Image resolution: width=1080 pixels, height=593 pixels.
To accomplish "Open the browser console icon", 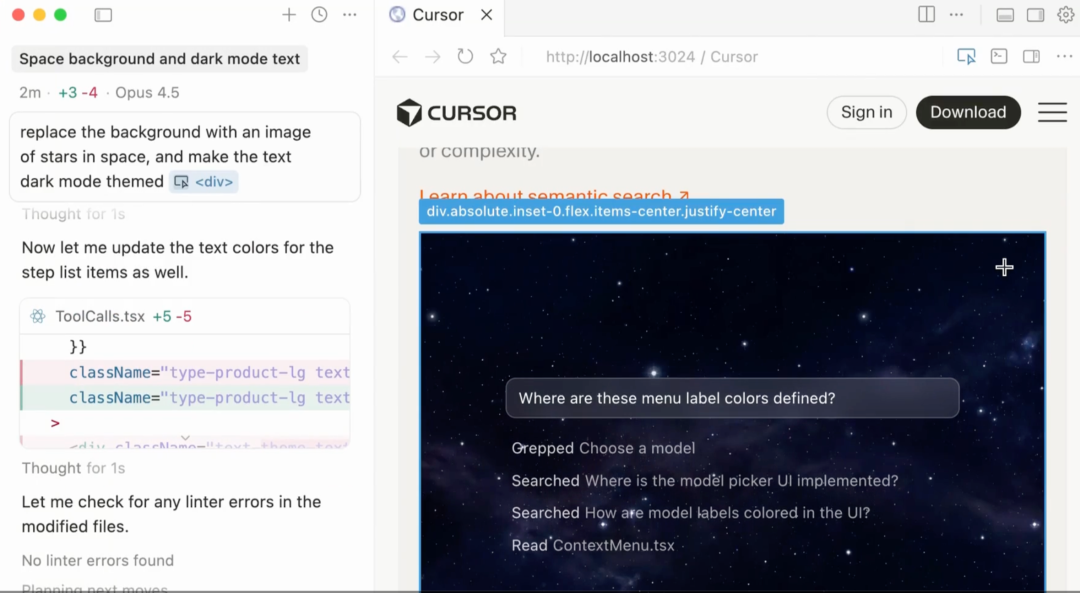I will (x=999, y=57).
